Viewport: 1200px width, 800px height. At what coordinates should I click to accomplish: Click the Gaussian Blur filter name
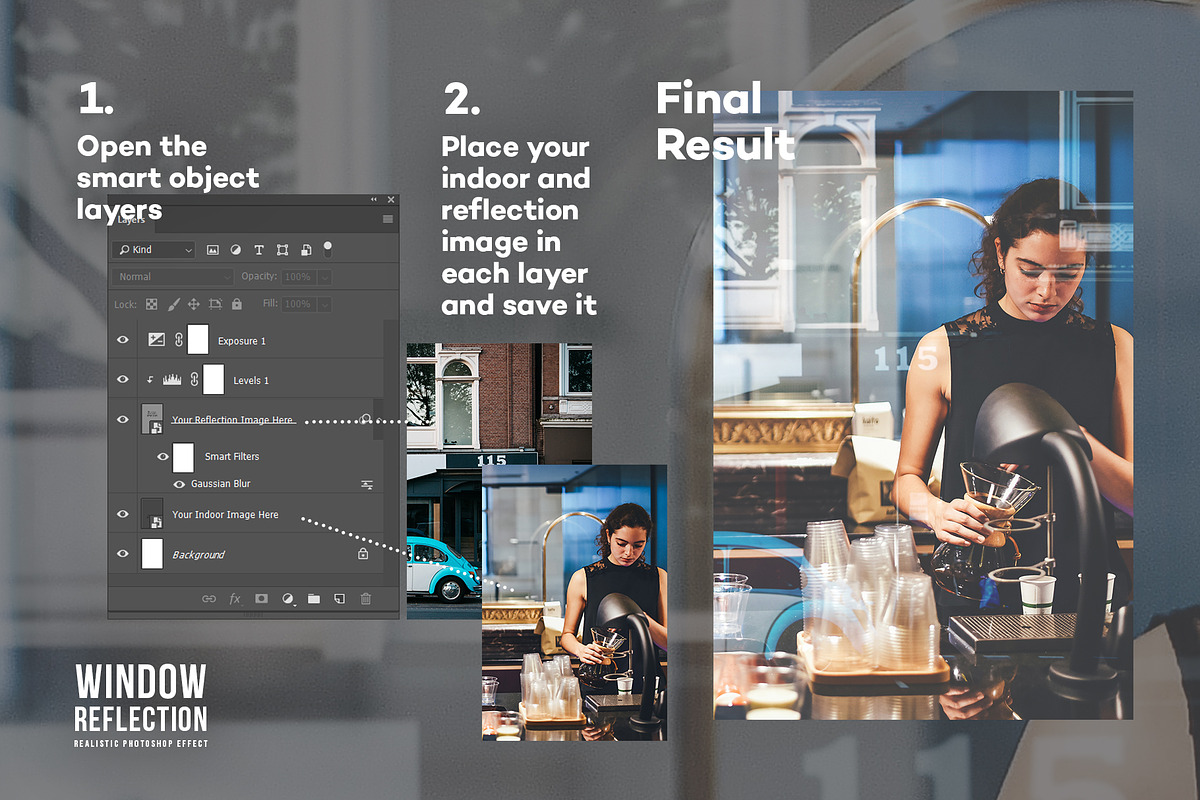[220, 484]
